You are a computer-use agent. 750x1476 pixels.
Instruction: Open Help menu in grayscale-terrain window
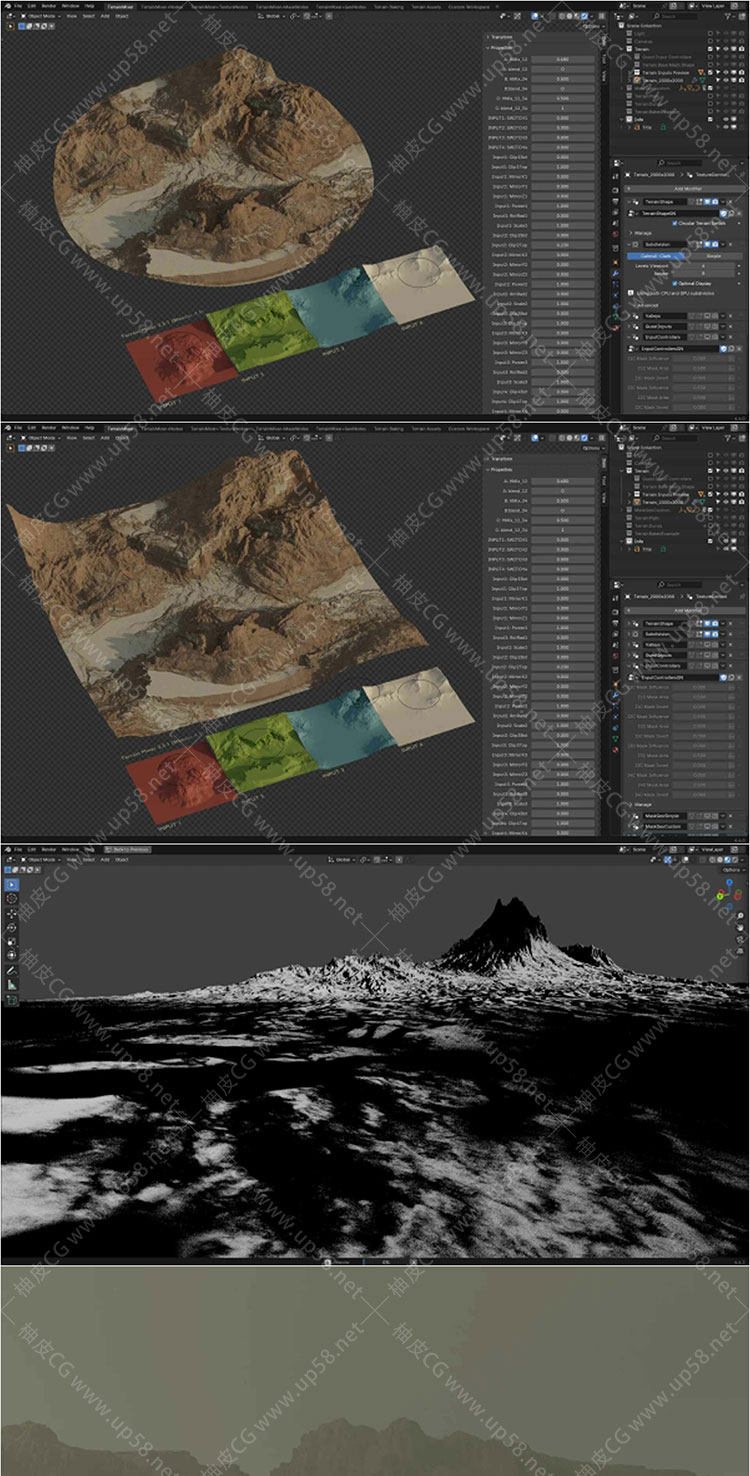tap(90, 849)
